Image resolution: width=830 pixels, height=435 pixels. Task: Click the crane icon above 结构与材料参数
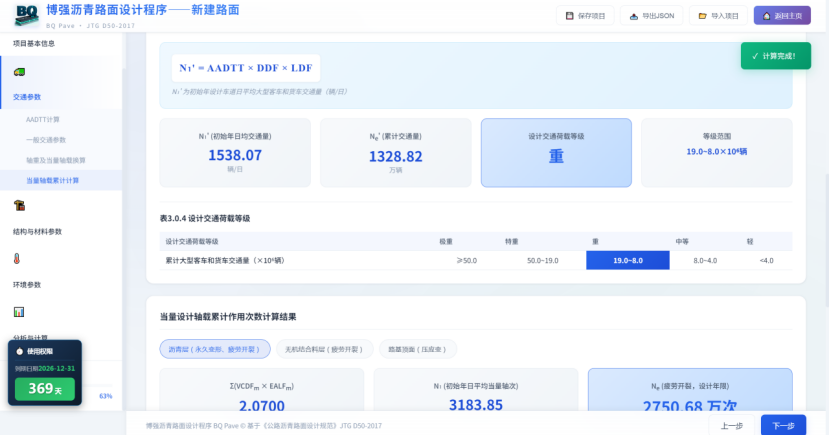click(20, 205)
